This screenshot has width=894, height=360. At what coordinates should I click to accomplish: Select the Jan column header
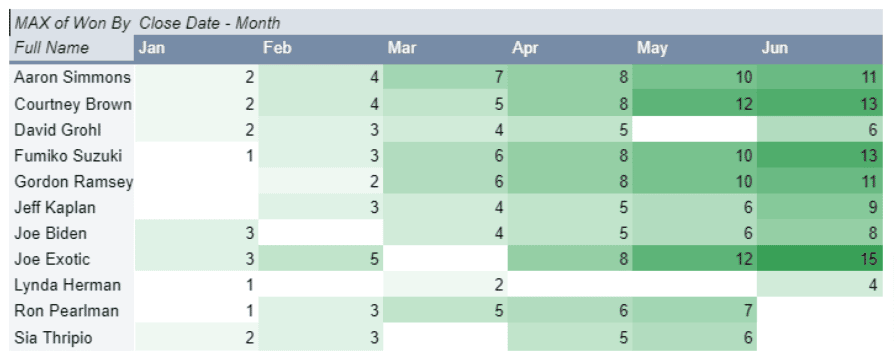coord(196,48)
